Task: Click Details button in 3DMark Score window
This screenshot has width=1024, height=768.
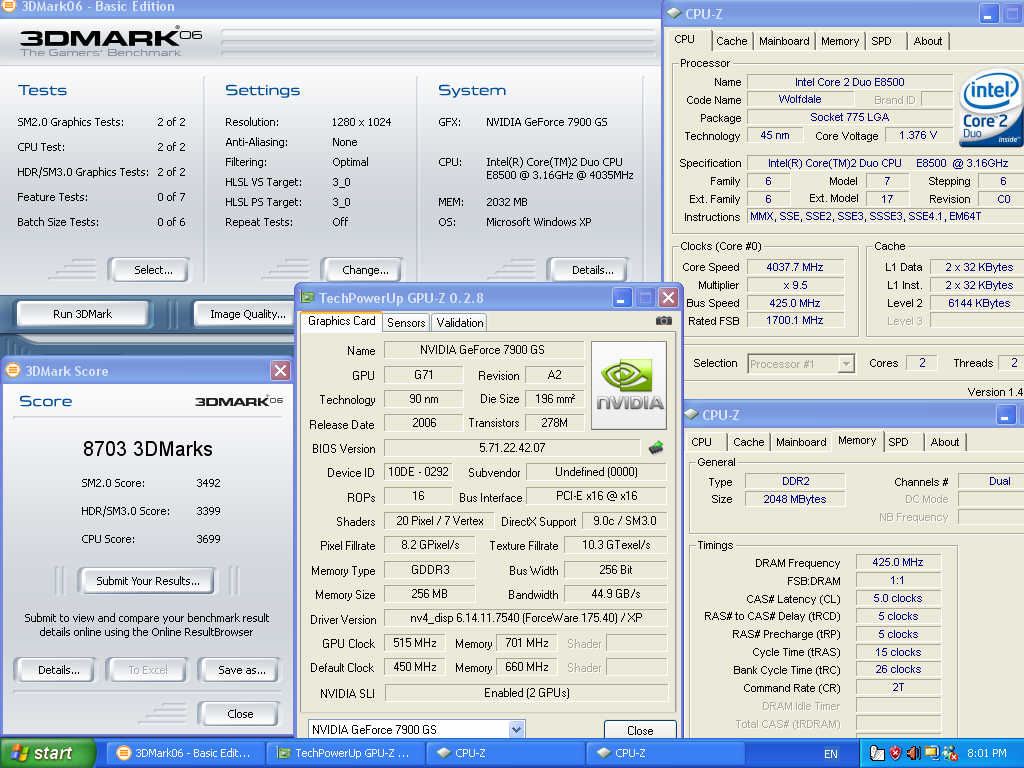Action: [x=58, y=670]
